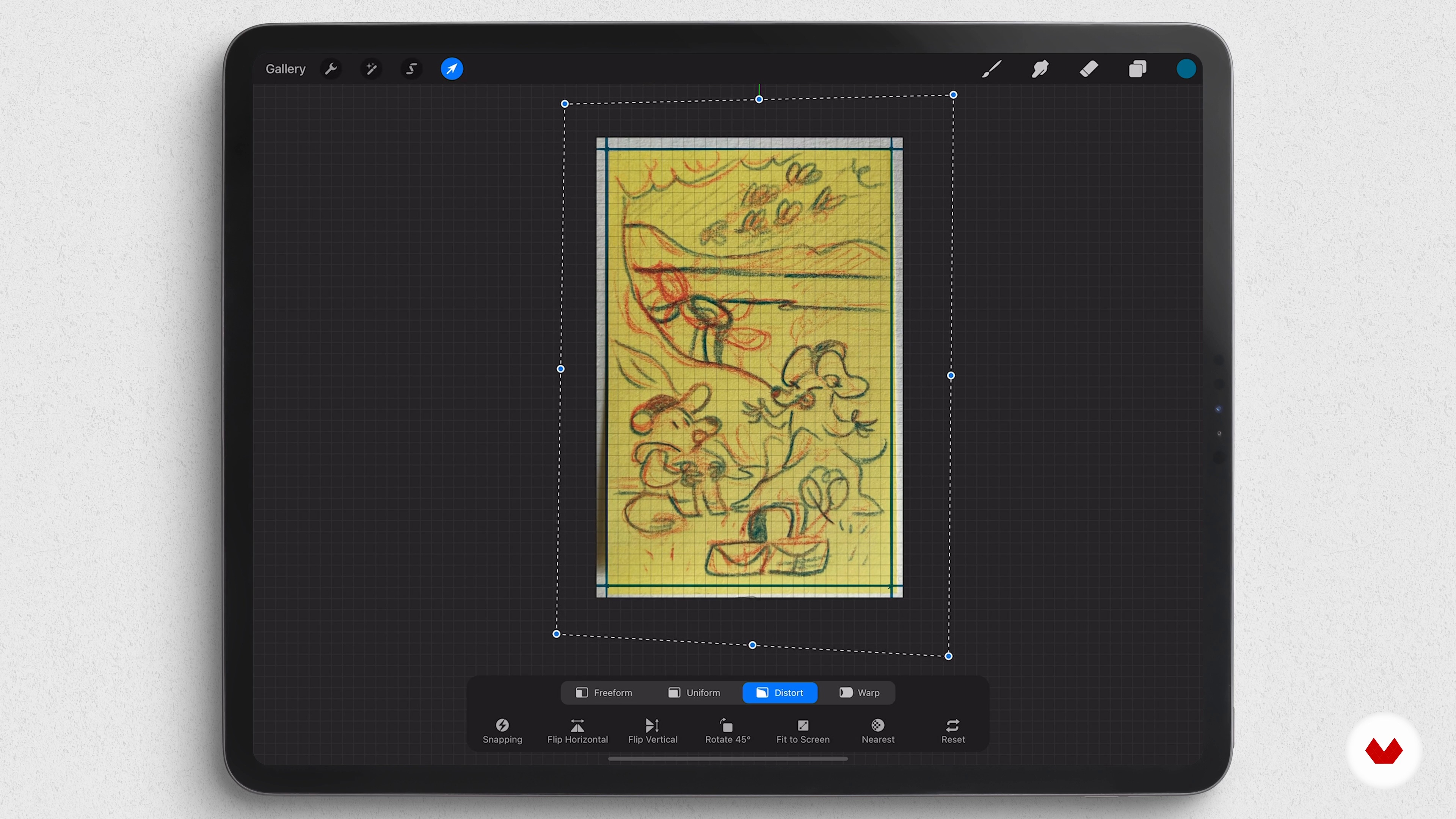Switch to Uniform transform mode
1456x819 pixels.
click(x=695, y=692)
